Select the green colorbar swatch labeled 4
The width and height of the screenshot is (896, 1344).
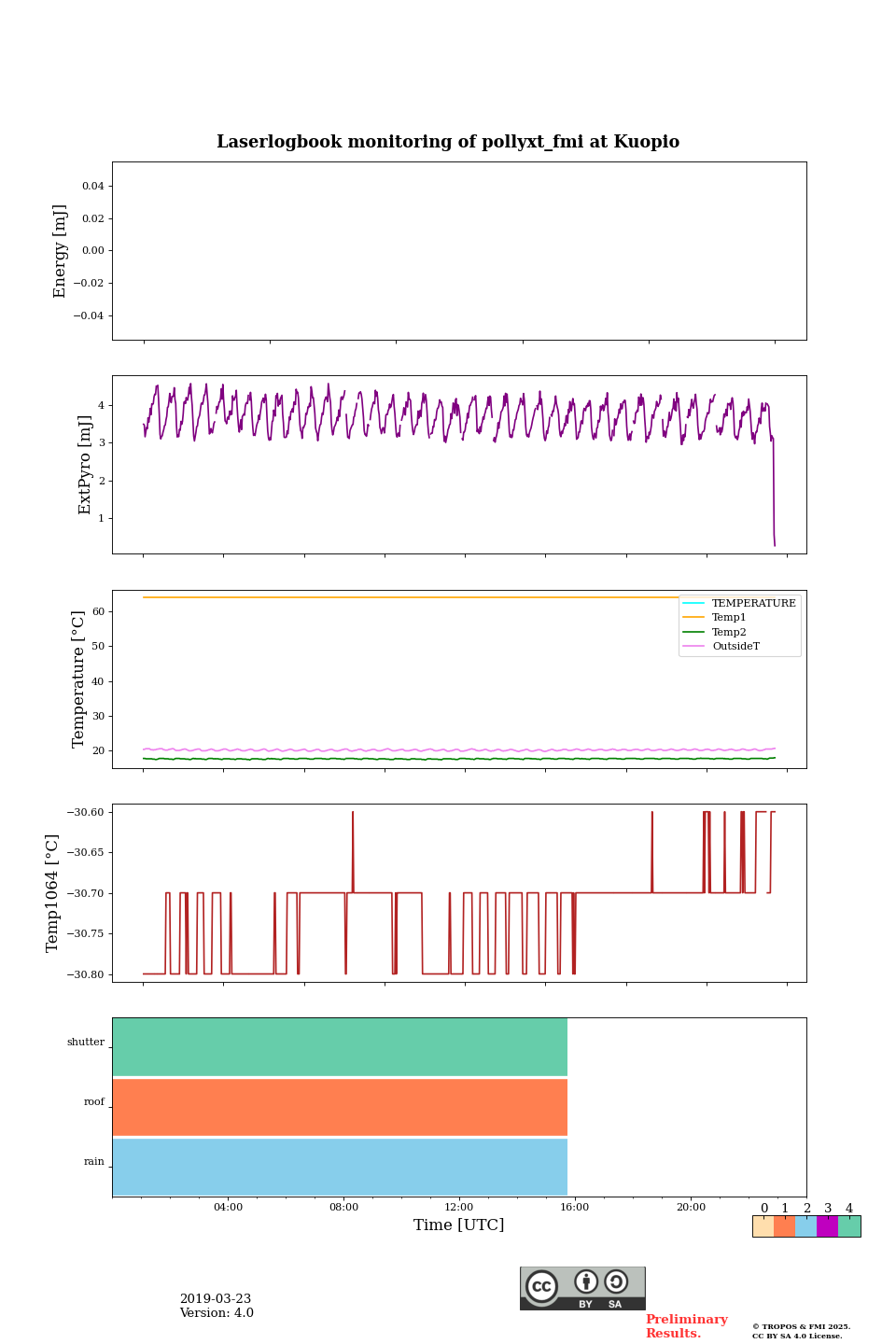point(849,1226)
